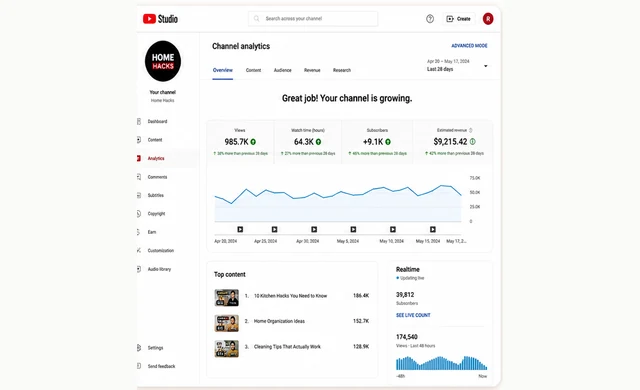Image resolution: width=640 pixels, height=390 pixels.
Task: Click the green arrow icon beside 64.3K
Action: click(x=318, y=142)
